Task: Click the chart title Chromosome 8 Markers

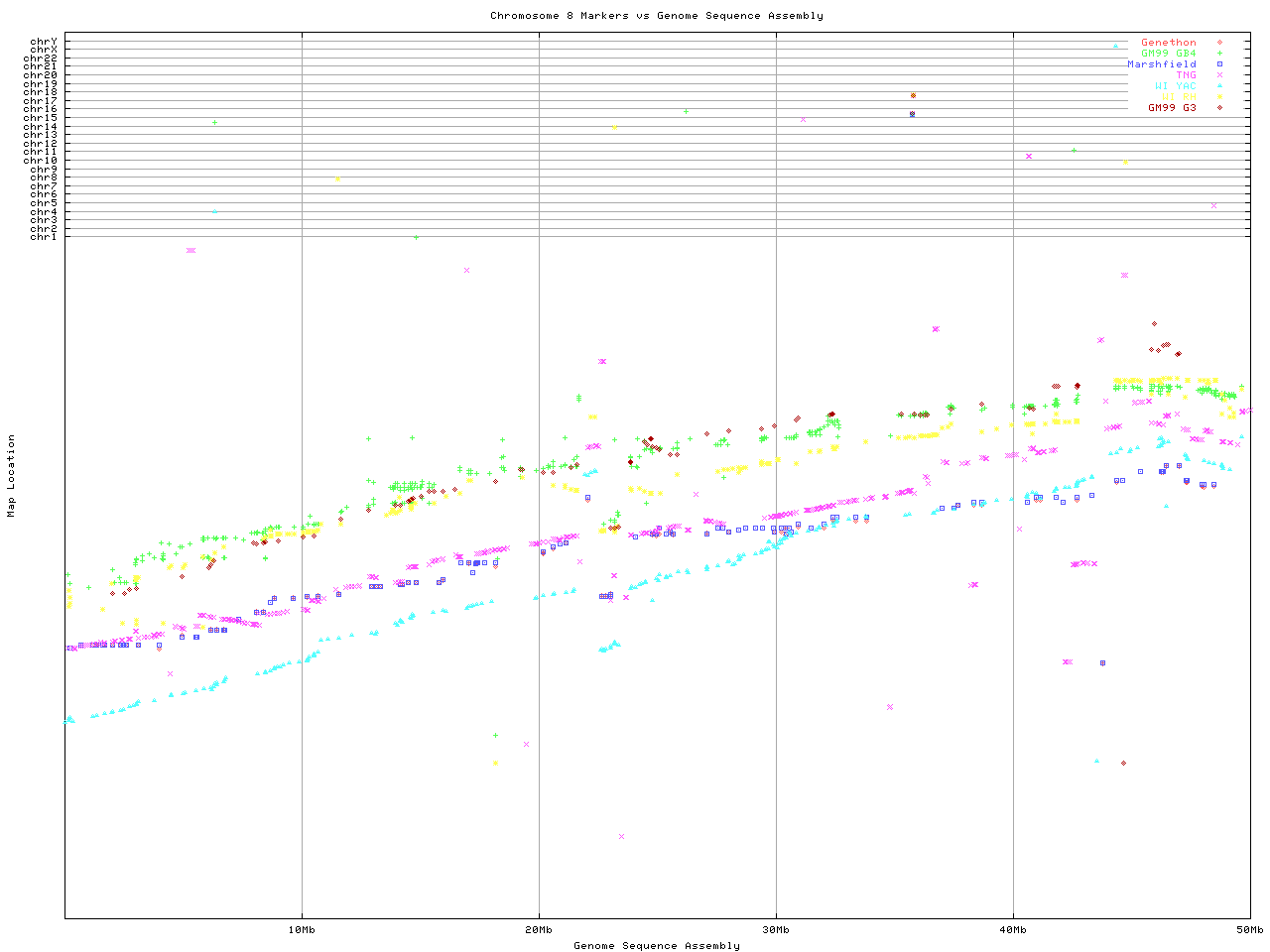Action: point(656,15)
